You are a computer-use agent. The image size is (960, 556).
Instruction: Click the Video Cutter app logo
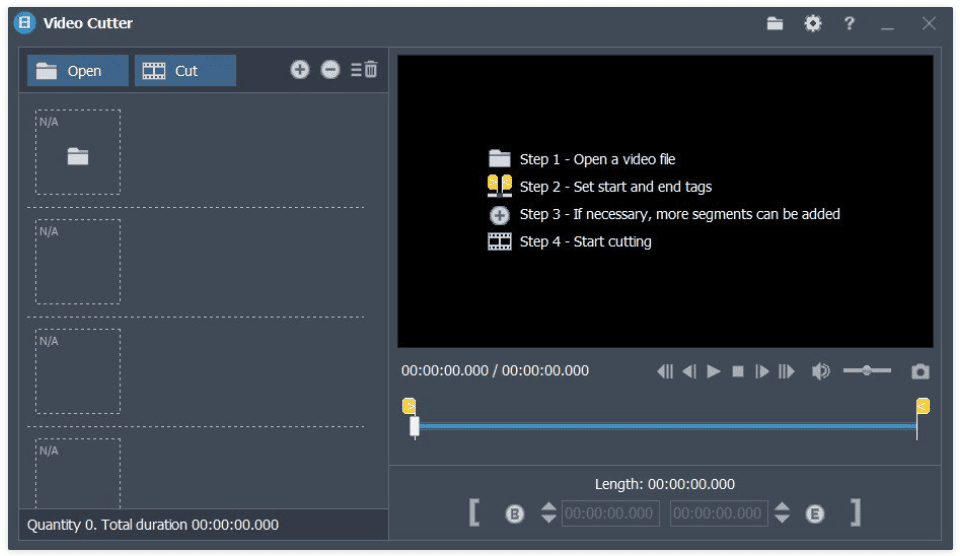pyautogui.click(x=24, y=23)
